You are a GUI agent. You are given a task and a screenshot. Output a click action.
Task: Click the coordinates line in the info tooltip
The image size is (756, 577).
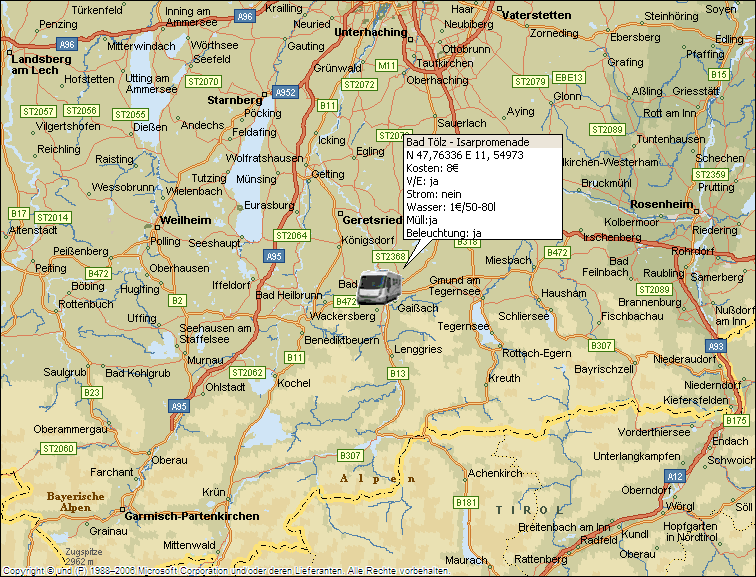464,156
